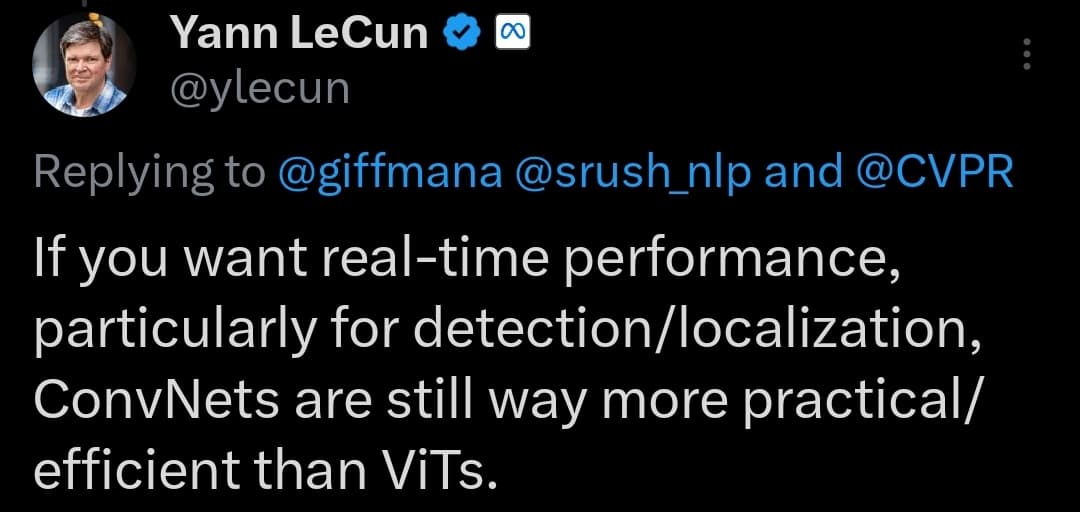Open the @srush_nlp mention

[634, 173]
